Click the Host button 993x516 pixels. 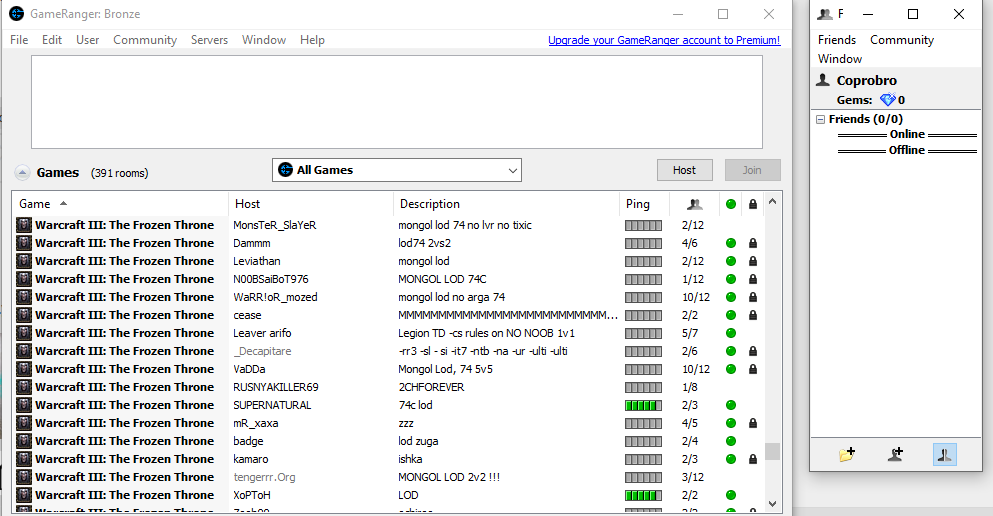click(x=685, y=170)
